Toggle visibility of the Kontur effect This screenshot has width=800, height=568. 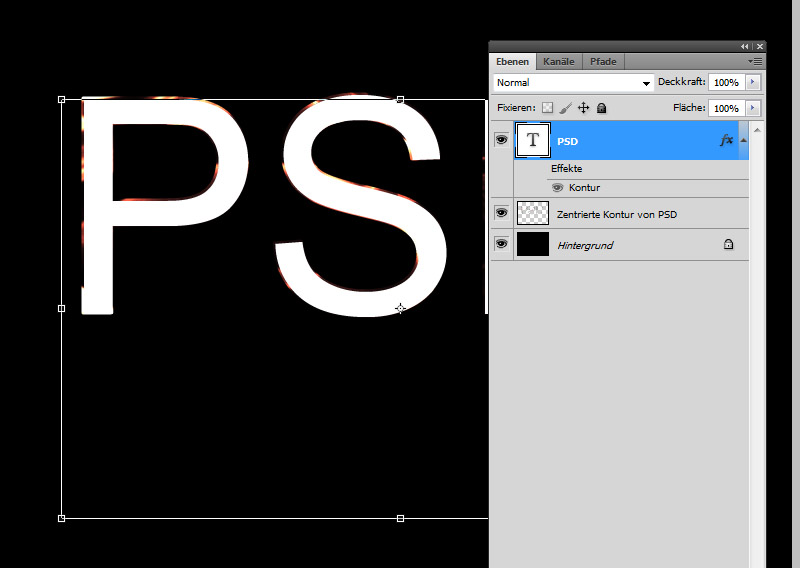pos(557,188)
